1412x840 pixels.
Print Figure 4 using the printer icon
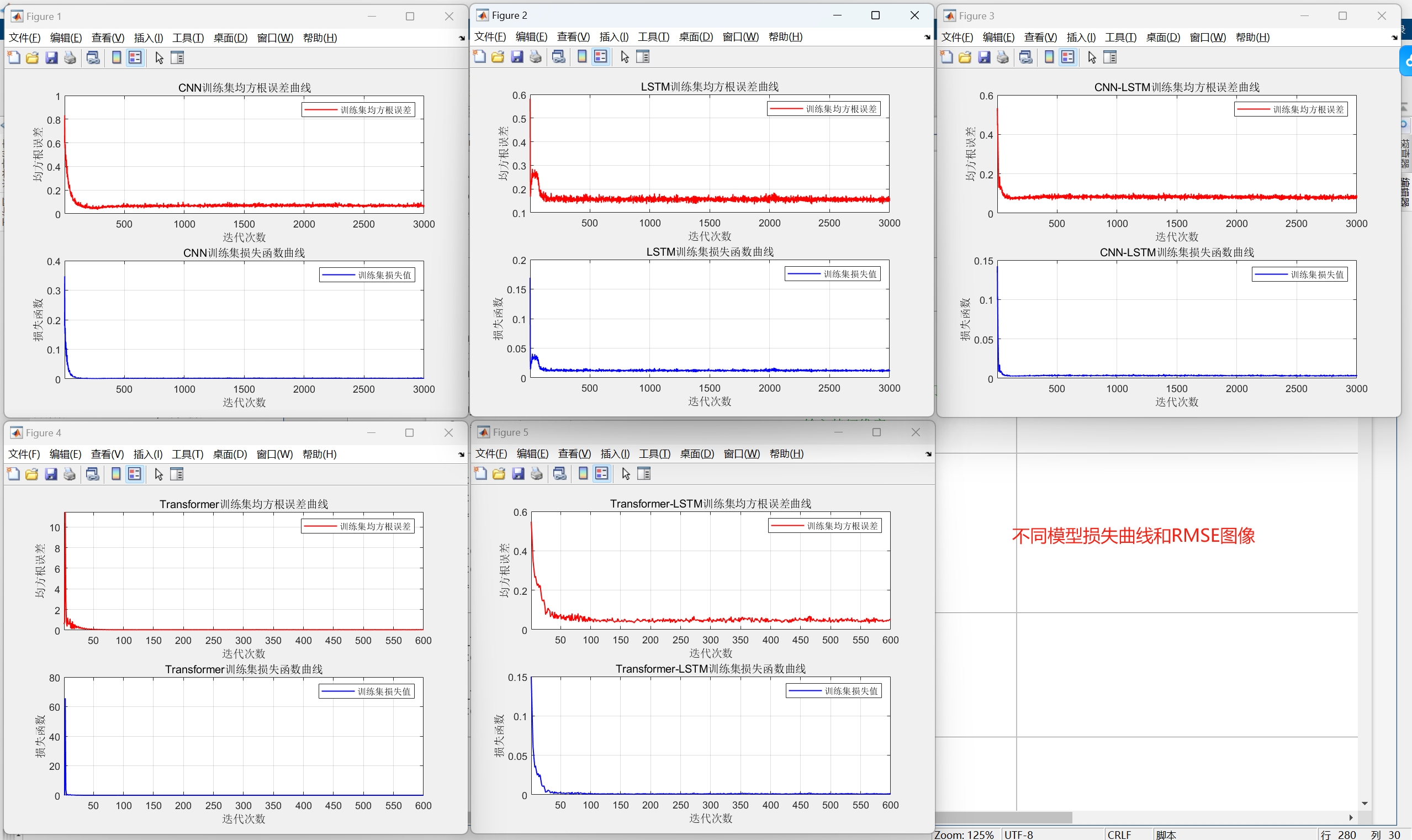69,474
